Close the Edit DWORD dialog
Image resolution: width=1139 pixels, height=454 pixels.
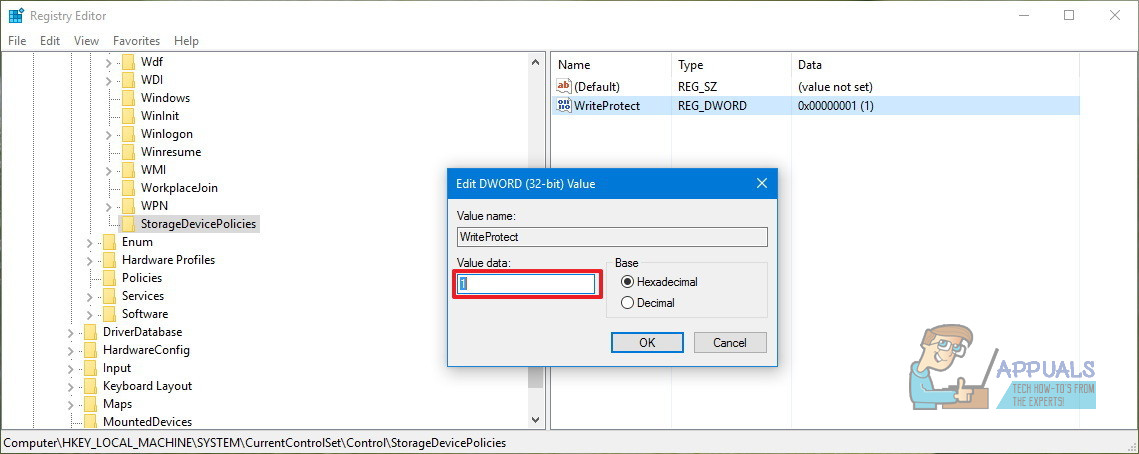pyautogui.click(x=762, y=184)
